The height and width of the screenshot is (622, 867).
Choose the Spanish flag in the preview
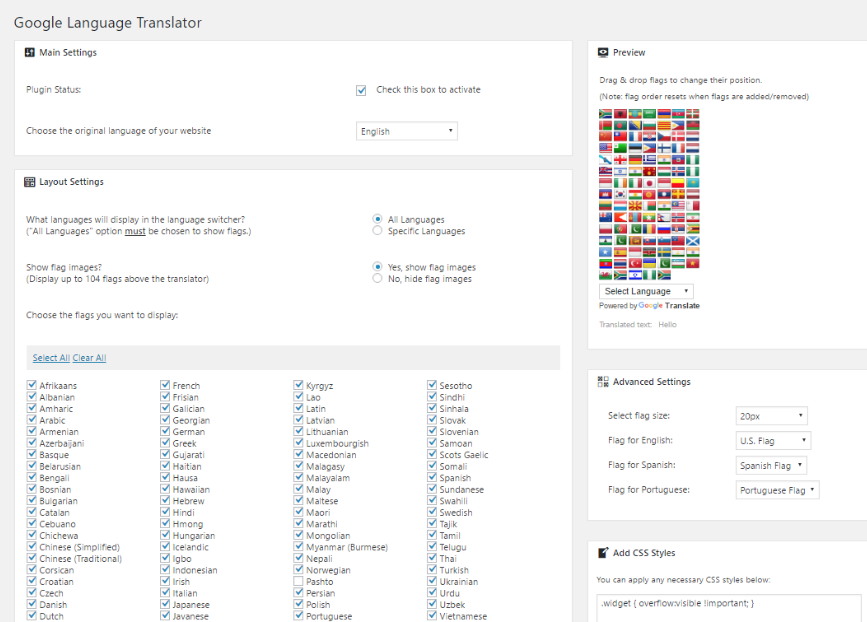[620, 252]
